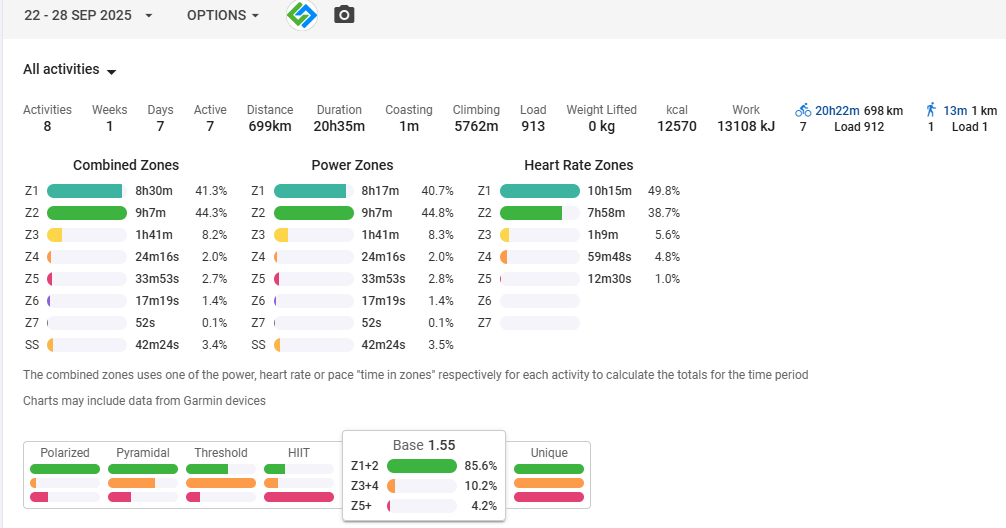Open the 22 - 28 SEP 2025 date dropdown
1006x528 pixels.
[89, 16]
